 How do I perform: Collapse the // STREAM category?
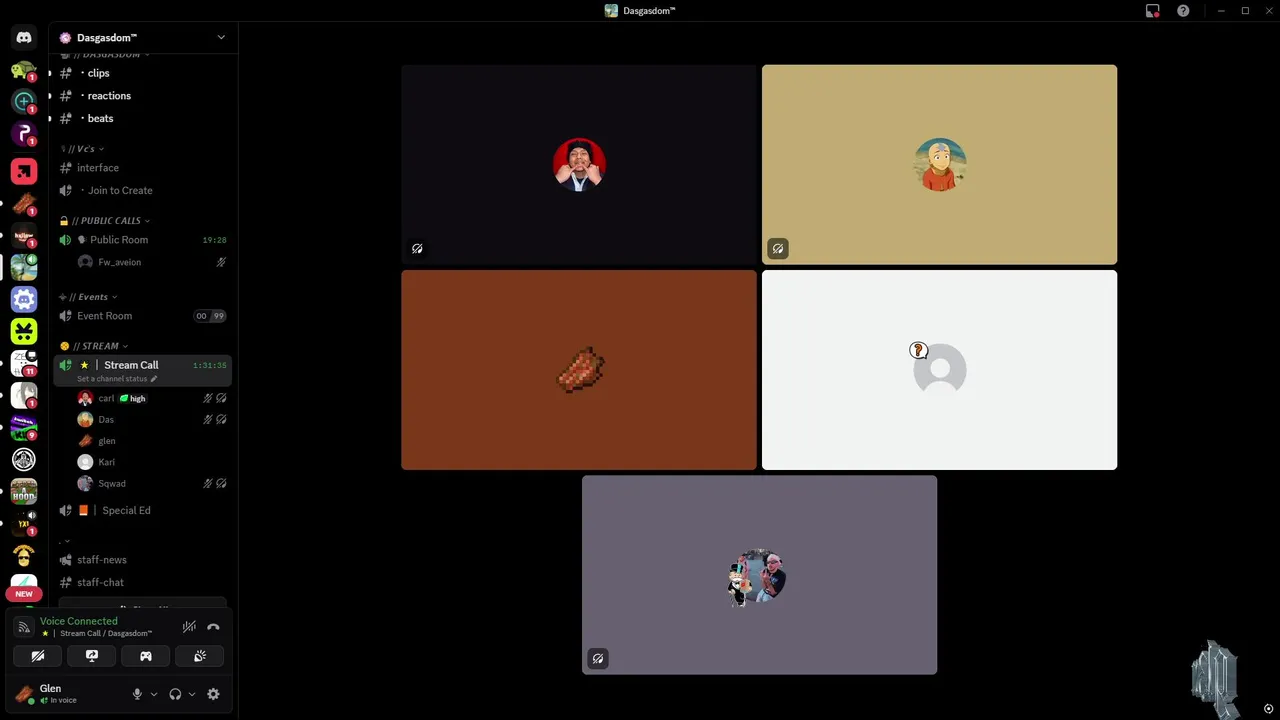pyautogui.click(x=95, y=346)
